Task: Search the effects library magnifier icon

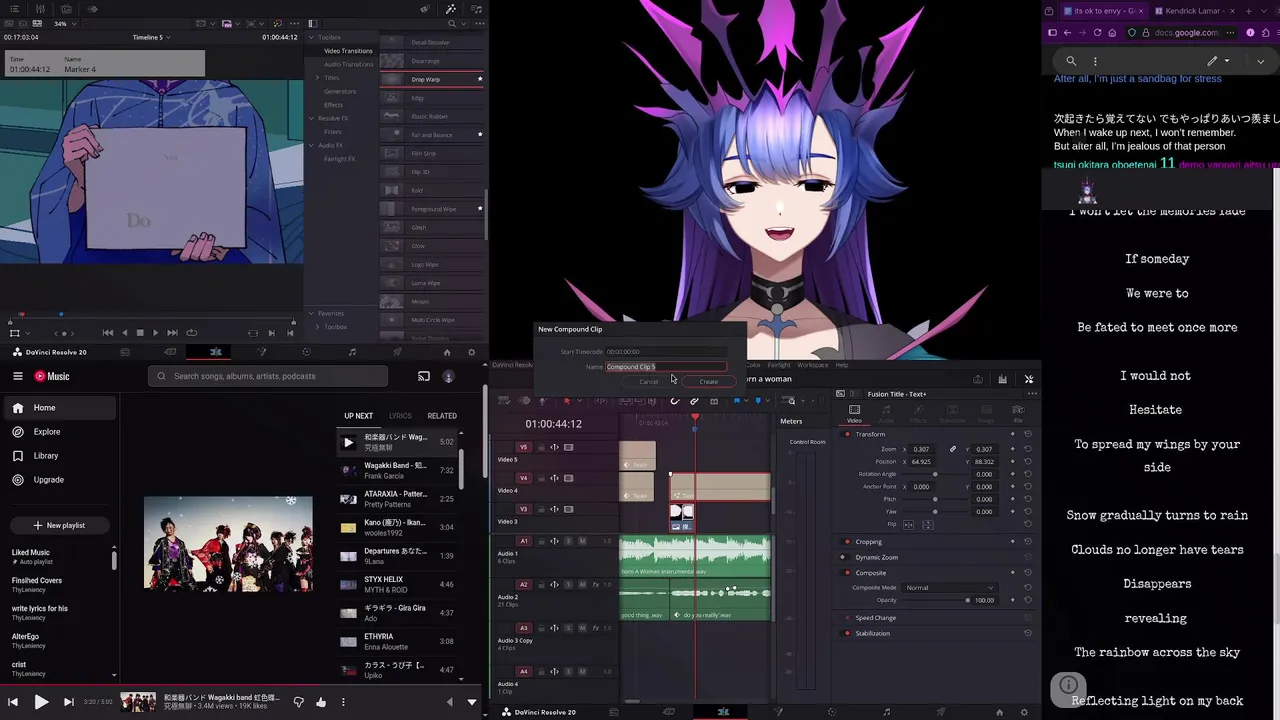Action: [451, 23]
